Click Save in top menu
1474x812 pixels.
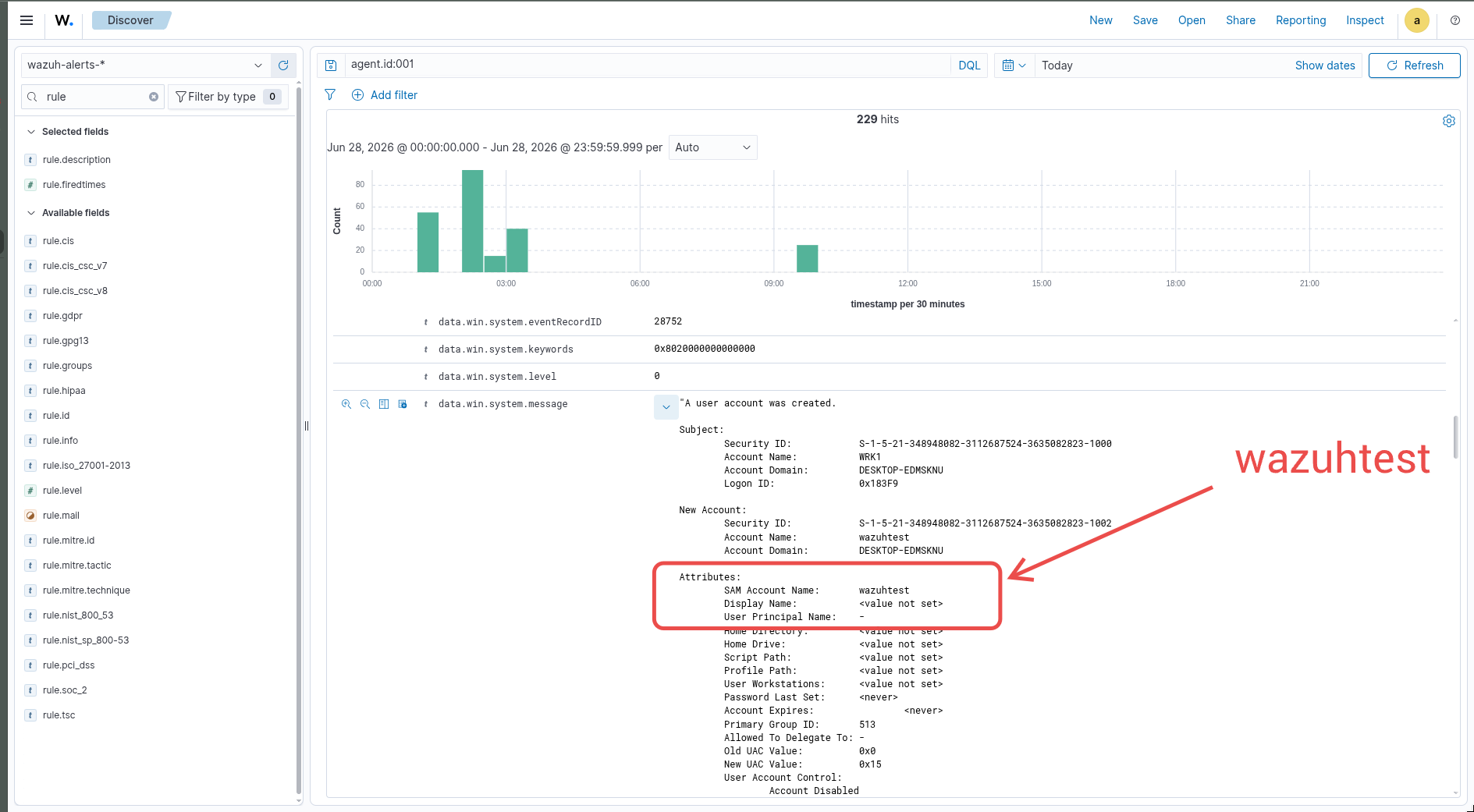(x=1145, y=20)
